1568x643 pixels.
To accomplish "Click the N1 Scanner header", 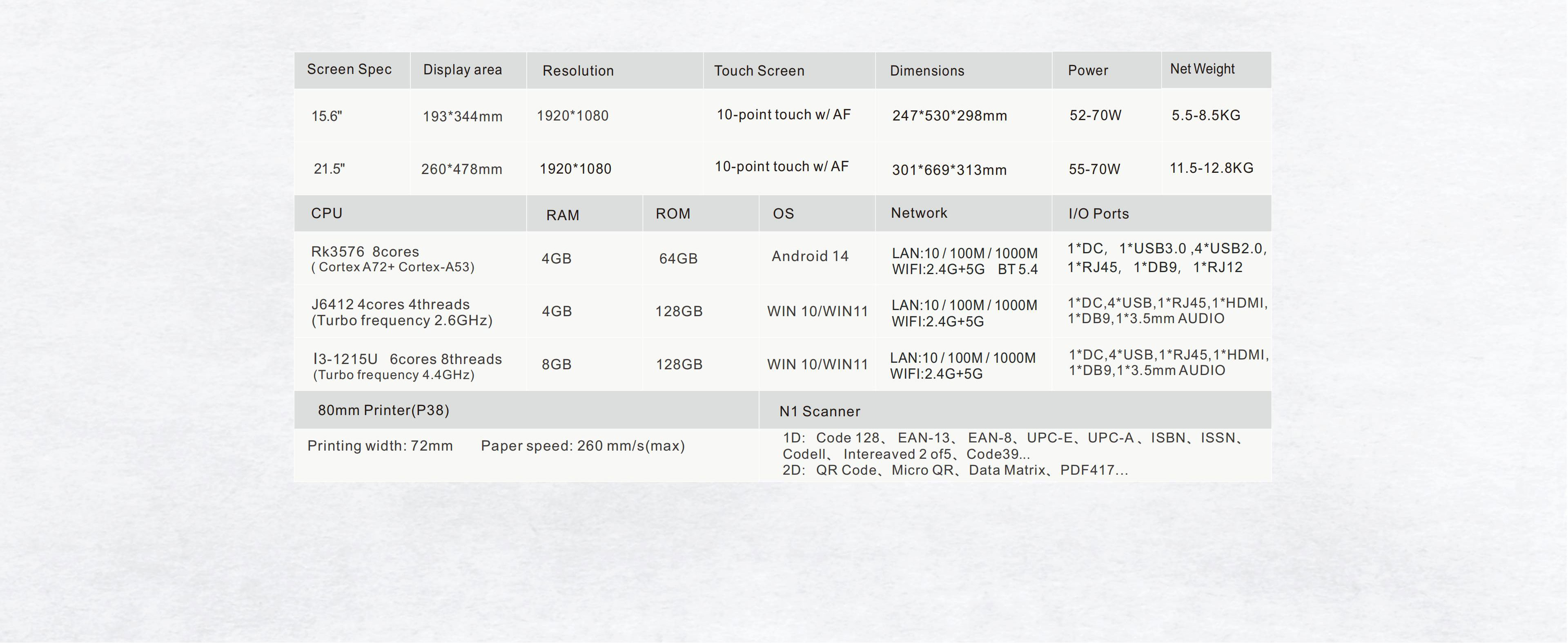I will coord(819,412).
